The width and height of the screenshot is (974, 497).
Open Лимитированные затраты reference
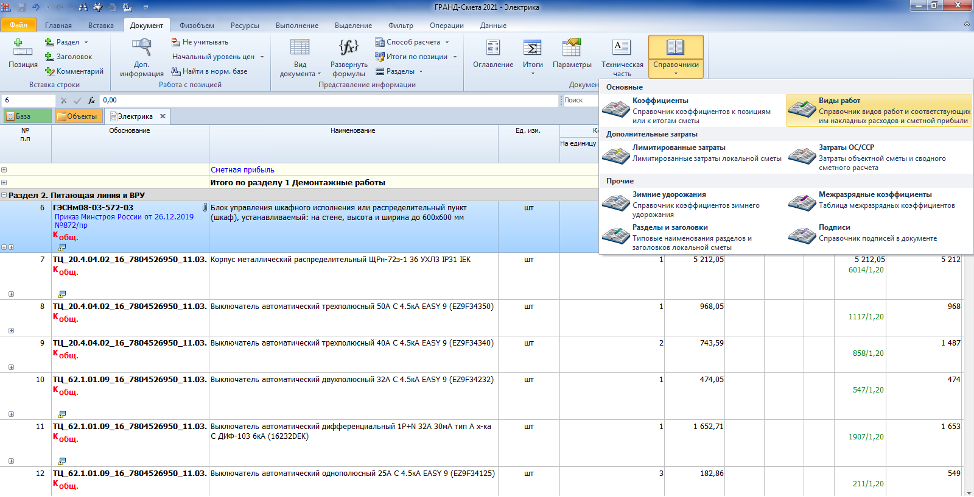pos(691,155)
